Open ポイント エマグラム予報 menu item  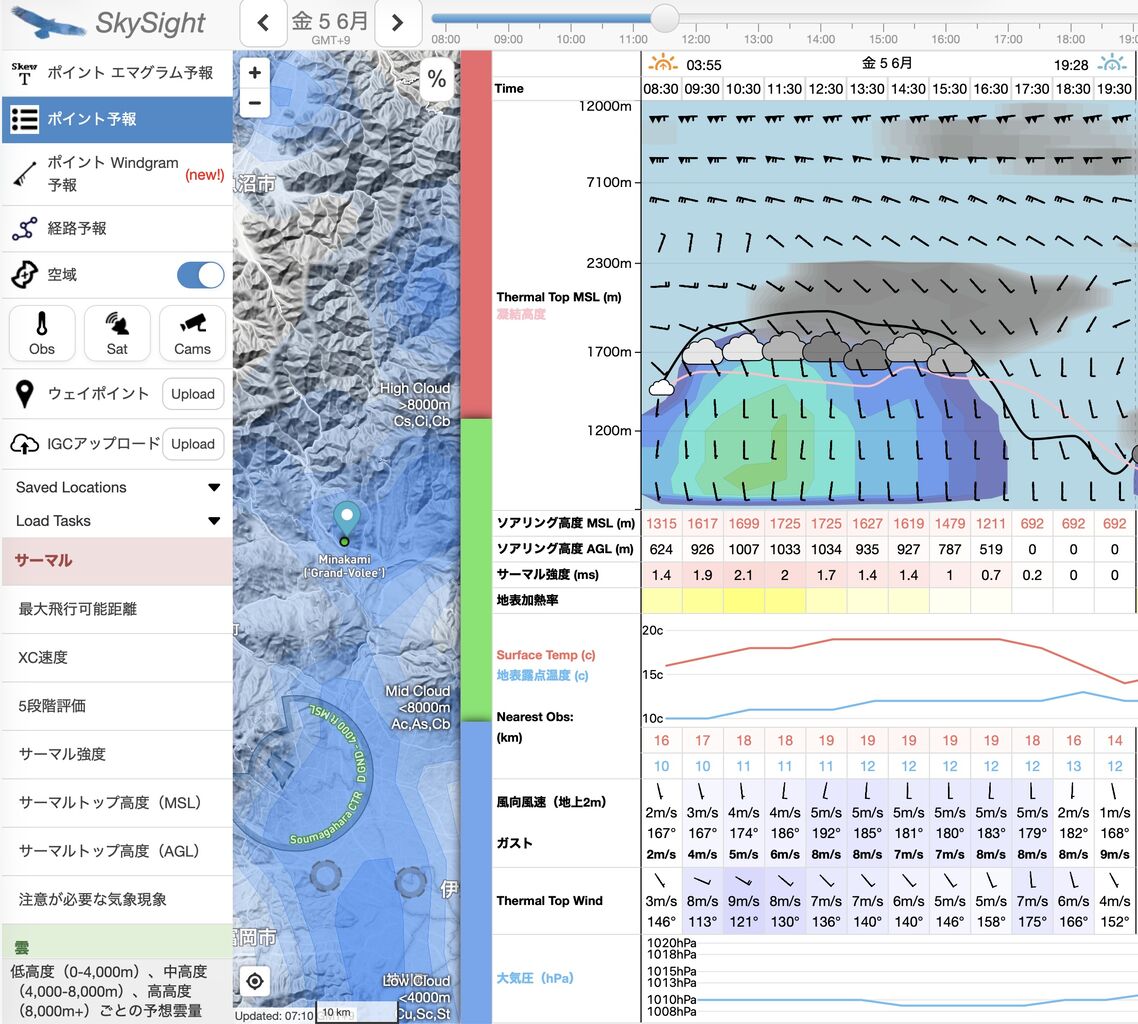[118, 73]
